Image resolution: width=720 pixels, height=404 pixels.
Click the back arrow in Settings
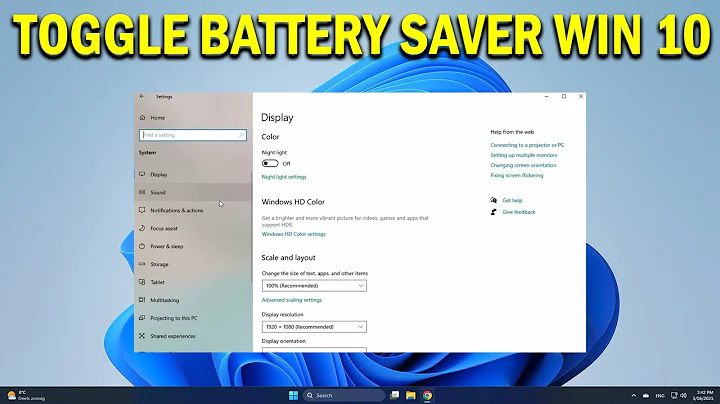coord(142,96)
